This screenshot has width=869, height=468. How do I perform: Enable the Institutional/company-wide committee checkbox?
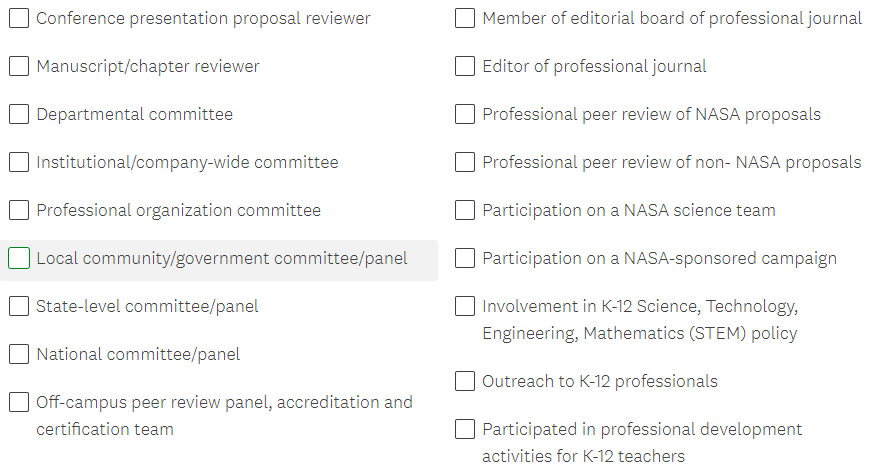[19, 162]
